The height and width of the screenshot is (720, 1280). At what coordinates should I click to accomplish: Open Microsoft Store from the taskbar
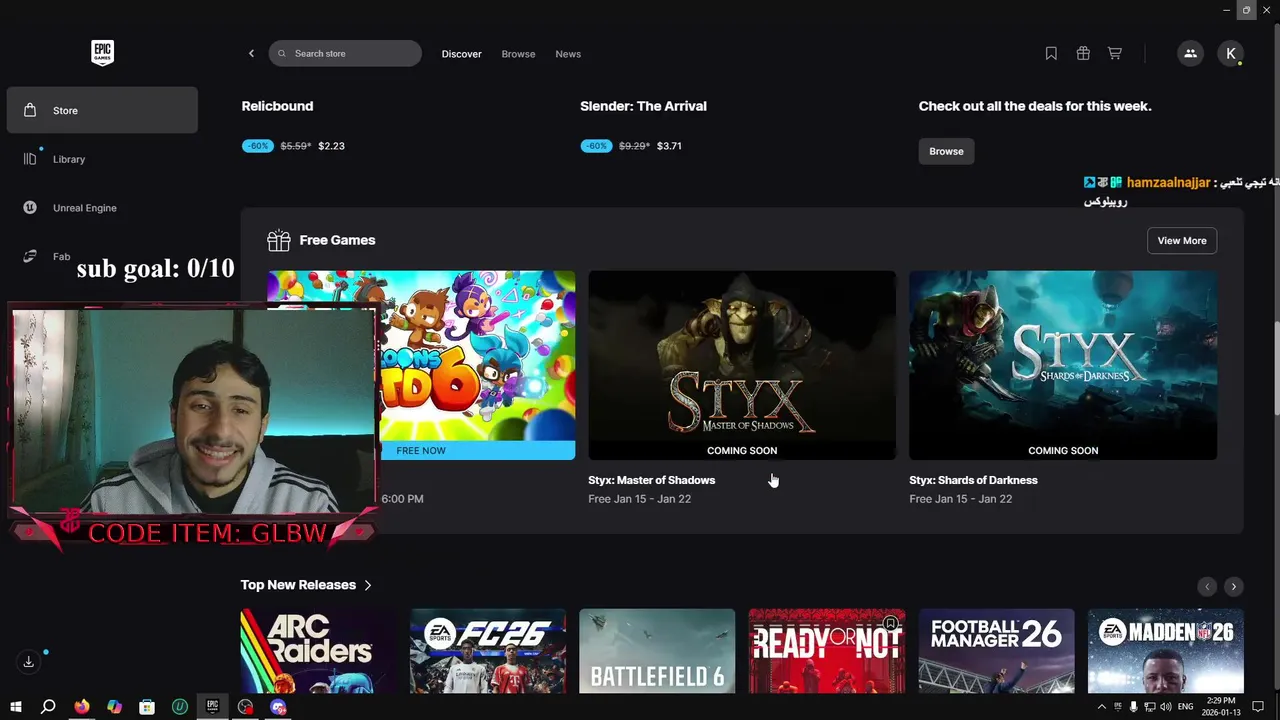point(147,707)
